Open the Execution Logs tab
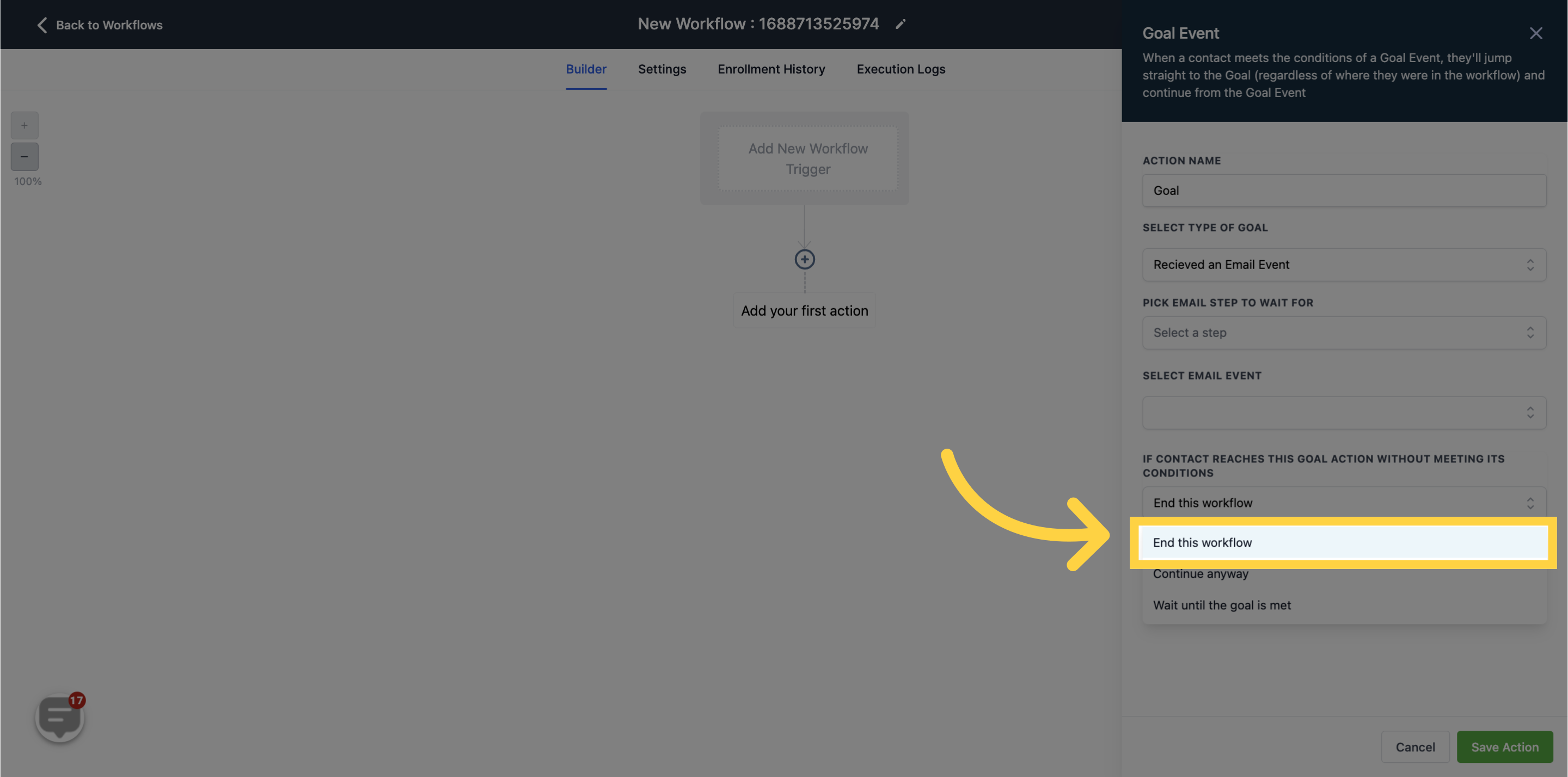Screen dimensions: 1568x777 [x=901, y=69]
